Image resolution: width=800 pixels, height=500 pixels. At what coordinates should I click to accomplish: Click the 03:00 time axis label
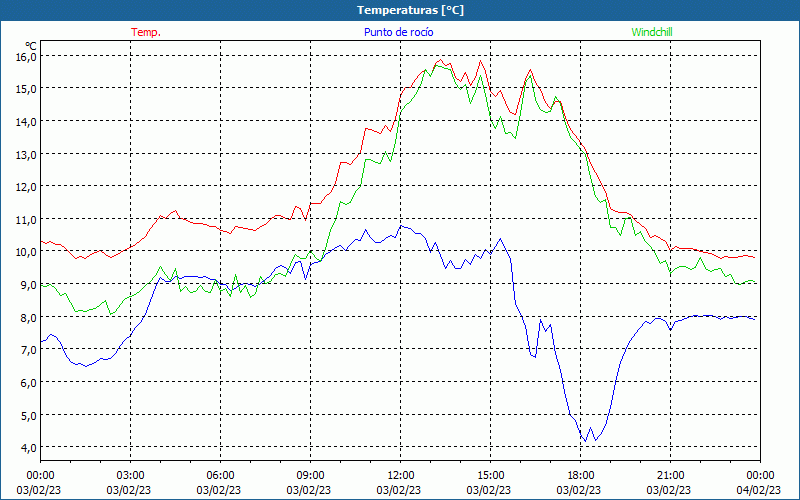point(129,476)
